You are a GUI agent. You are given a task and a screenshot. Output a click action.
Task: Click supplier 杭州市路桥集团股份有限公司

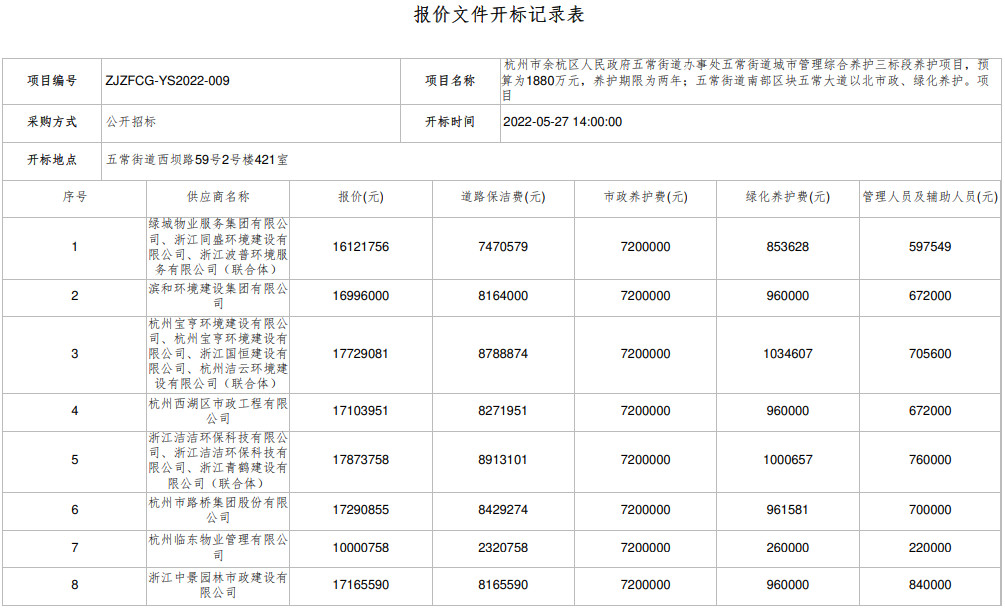click(x=218, y=510)
